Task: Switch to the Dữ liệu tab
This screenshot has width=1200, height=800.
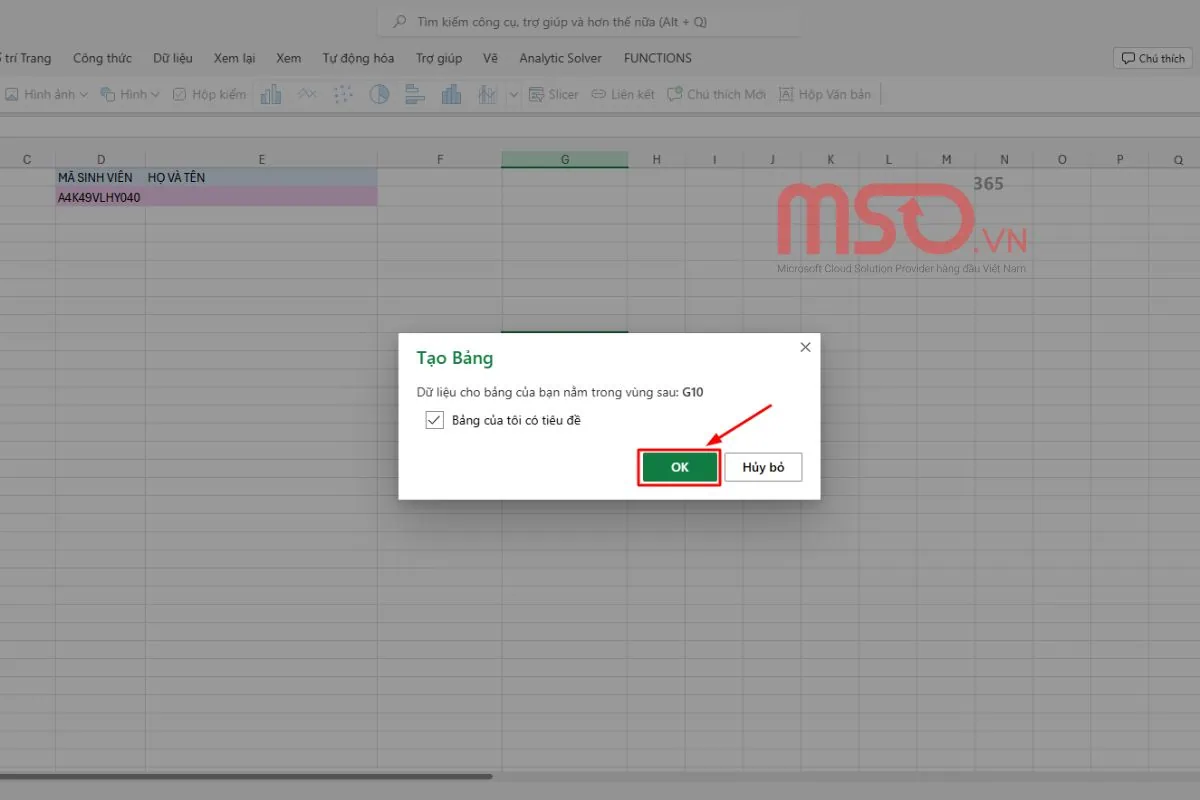Action: [x=173, y=58]
